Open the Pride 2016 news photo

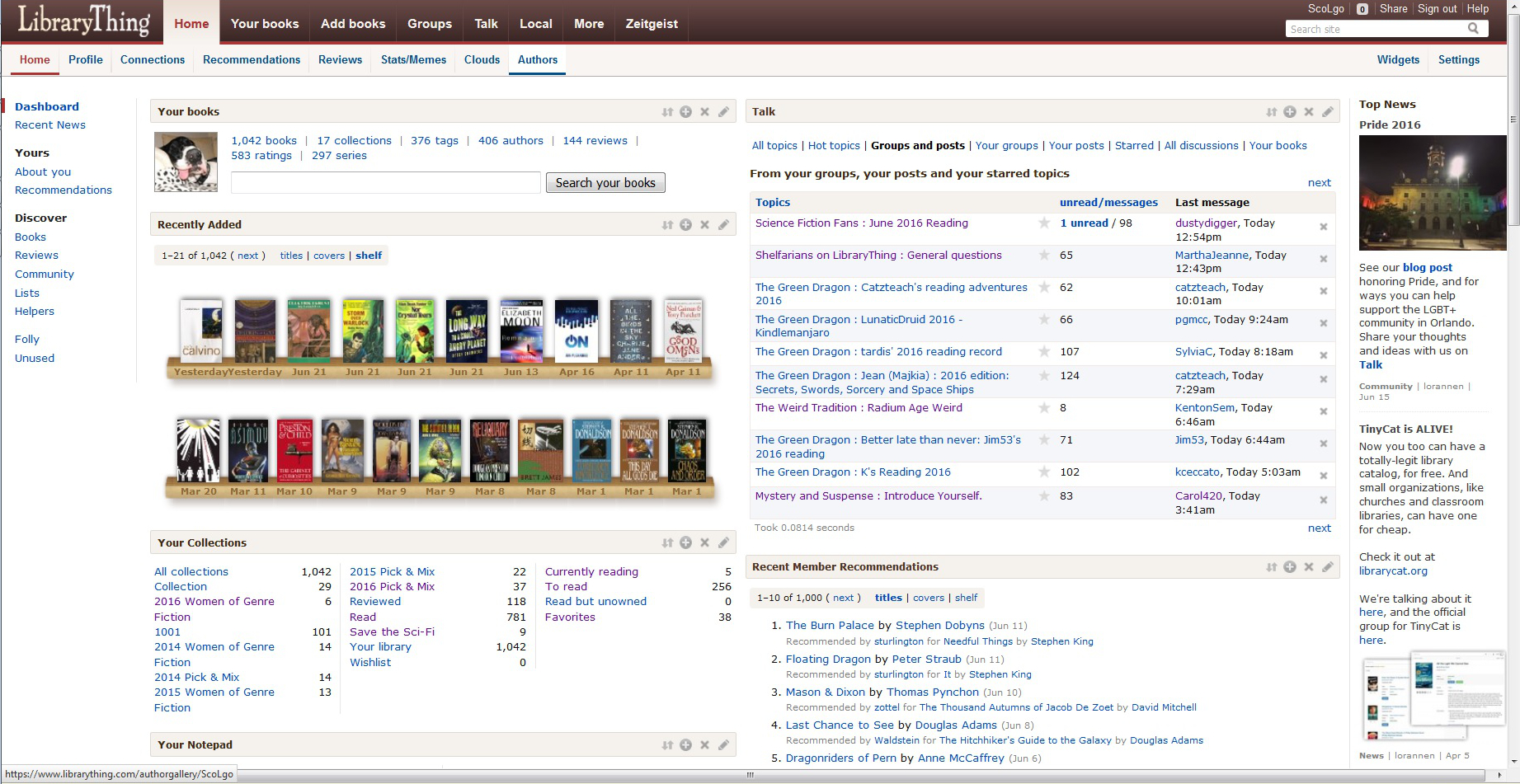click(x=1433, y=193)
